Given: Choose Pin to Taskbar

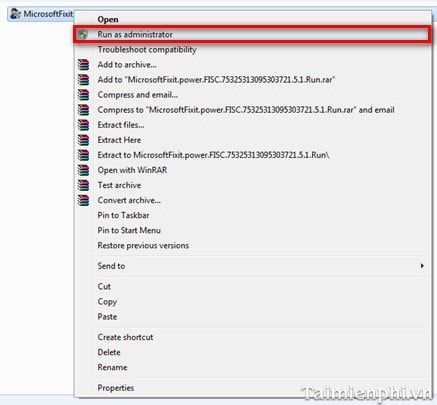Looking at the screenshot, I should pyautogui.click(x=123, y=215).
